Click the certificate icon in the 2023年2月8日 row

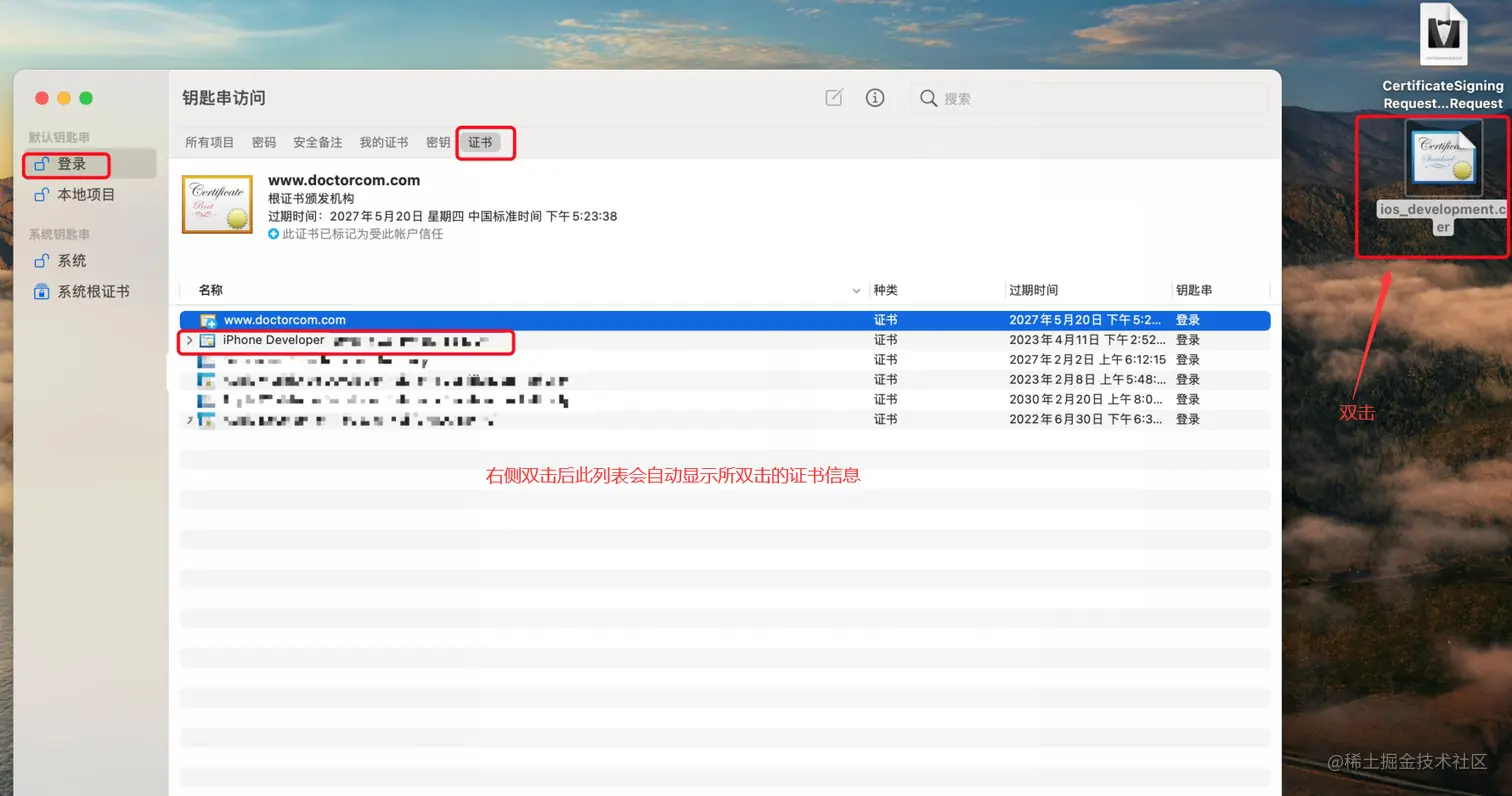[x=207, y=381]
